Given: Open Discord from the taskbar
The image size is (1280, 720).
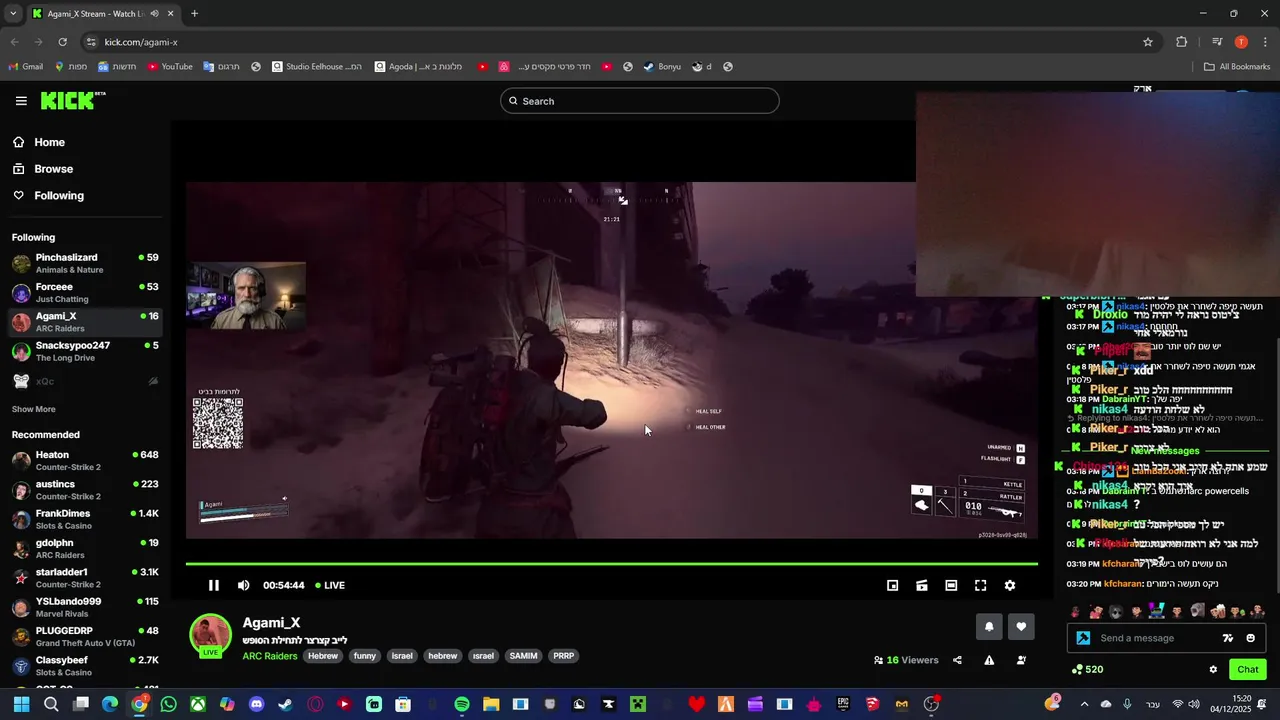Looking at the screenshot, I should [256, 705].
